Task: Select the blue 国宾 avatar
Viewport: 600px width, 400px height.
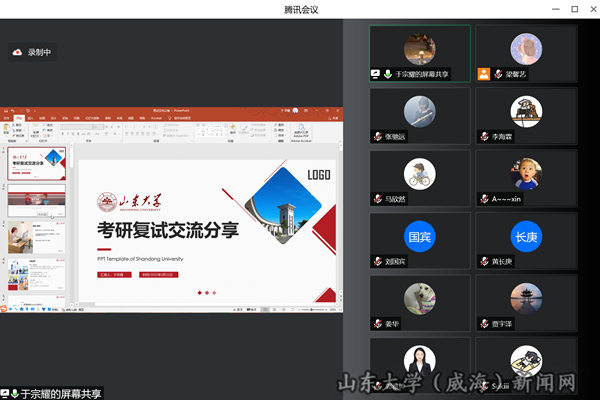Action: coord(420,237)
